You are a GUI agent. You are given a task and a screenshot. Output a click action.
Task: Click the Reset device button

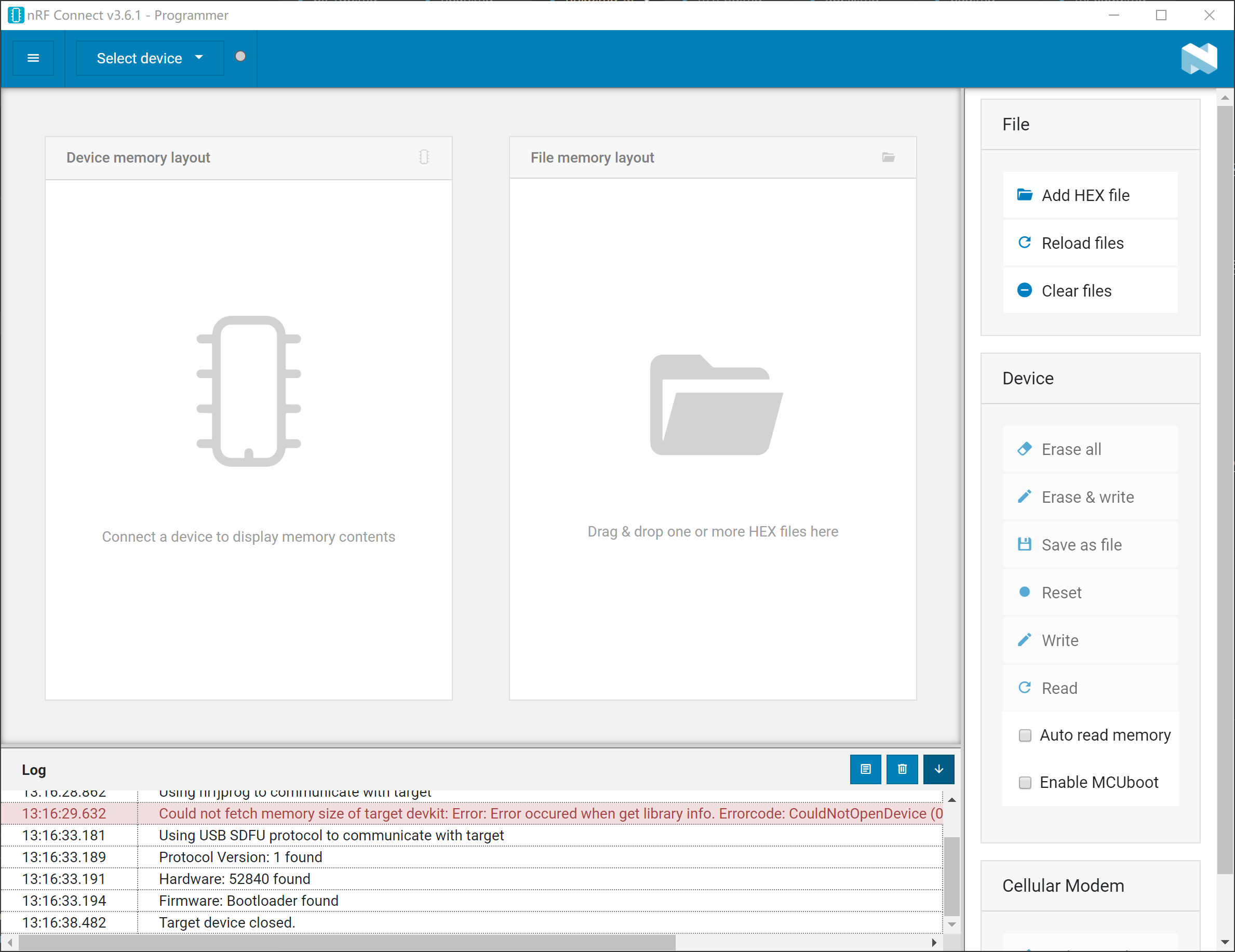tap(1090, 592)
